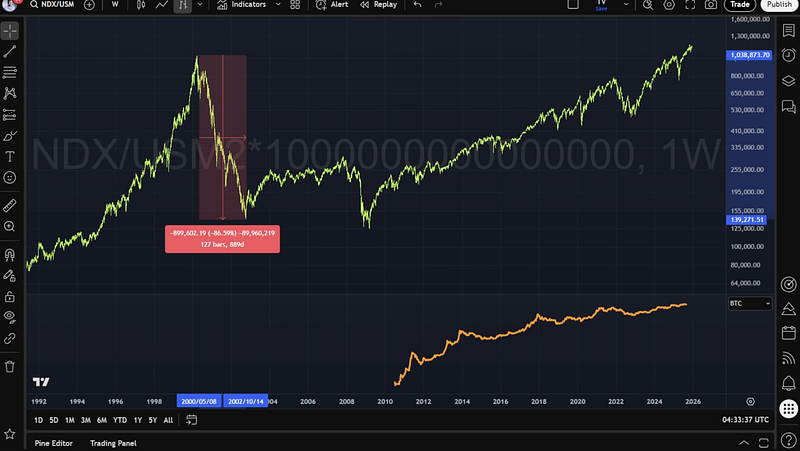
Task: Open the go to date calendar icon
Action: 191,420
